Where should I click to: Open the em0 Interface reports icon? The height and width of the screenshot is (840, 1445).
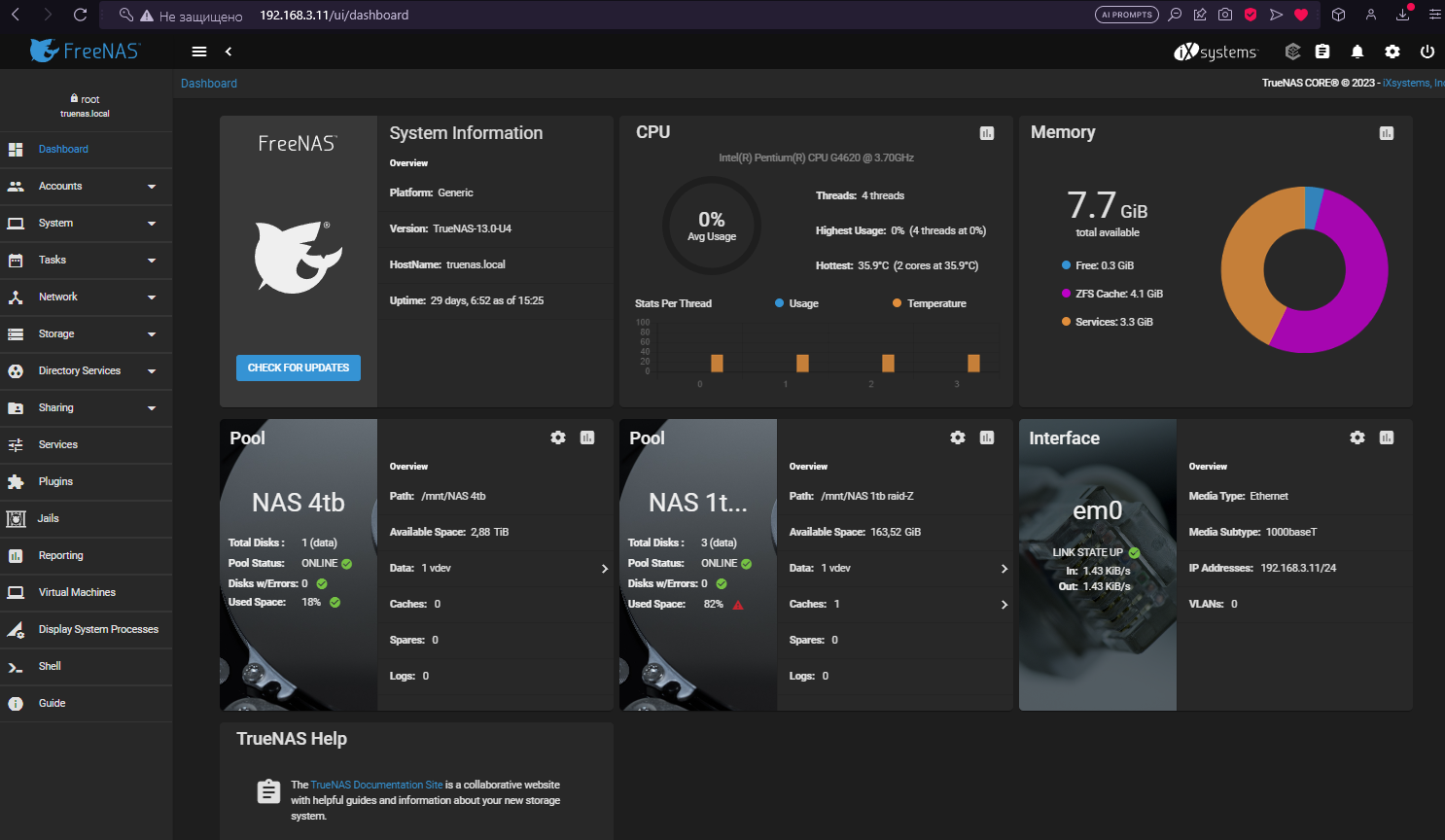(x=1387, y=437)
